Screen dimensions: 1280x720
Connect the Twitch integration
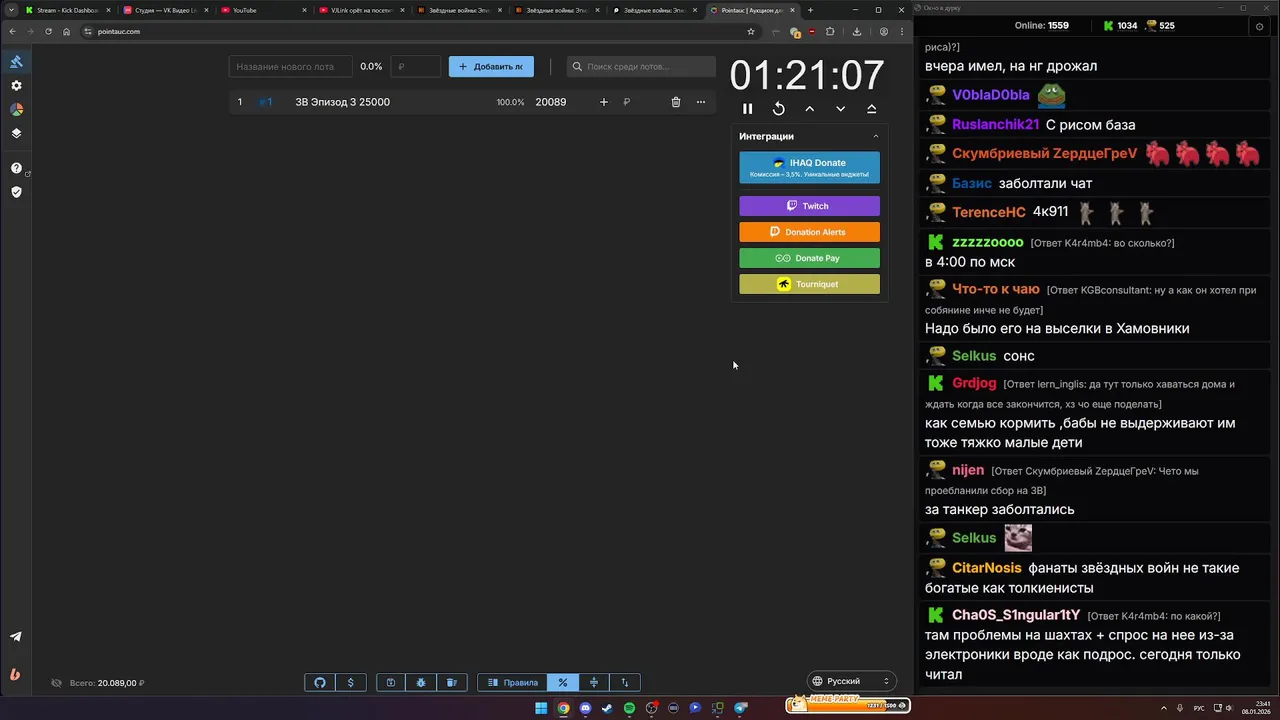tap(809, 206)
